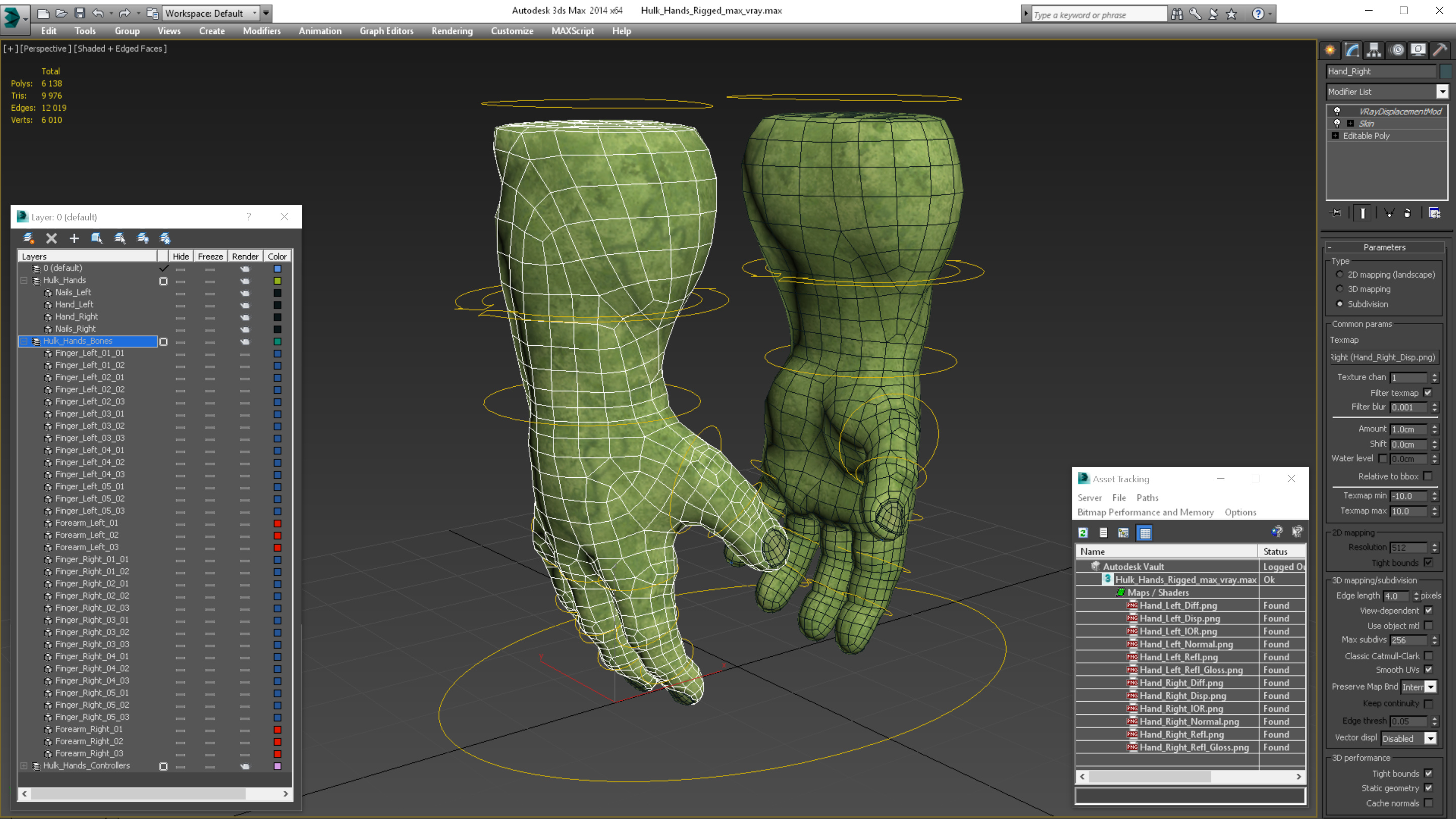
Task: Open Paths menu in Asset Tracking
Action: coord(1147,497)
